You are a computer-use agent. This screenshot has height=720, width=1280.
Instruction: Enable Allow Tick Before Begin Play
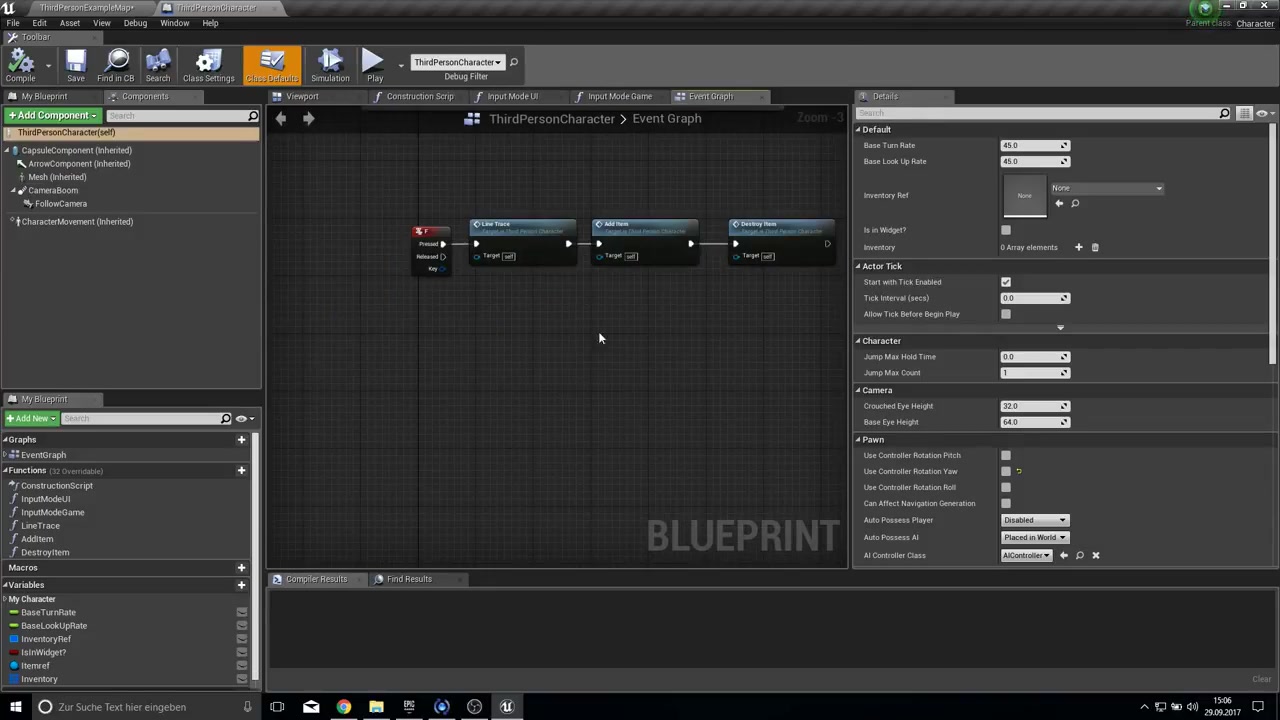point(1006,314)
